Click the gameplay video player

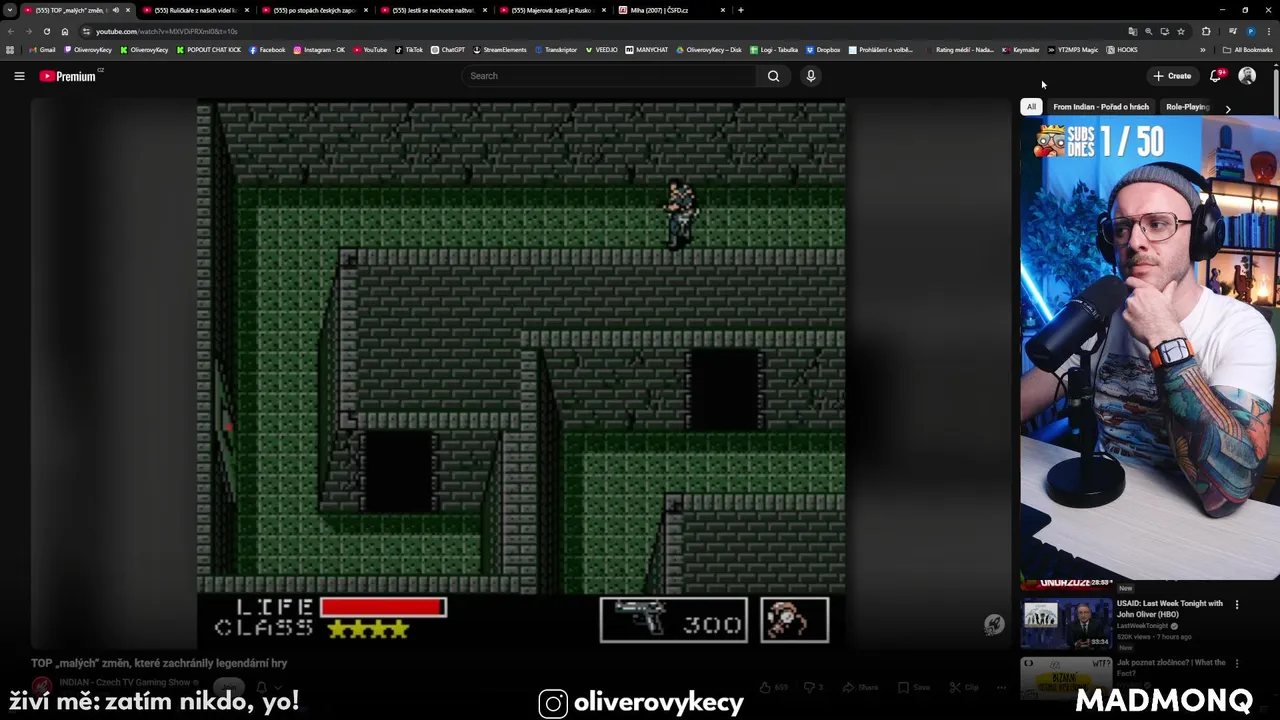coord(521,372)
